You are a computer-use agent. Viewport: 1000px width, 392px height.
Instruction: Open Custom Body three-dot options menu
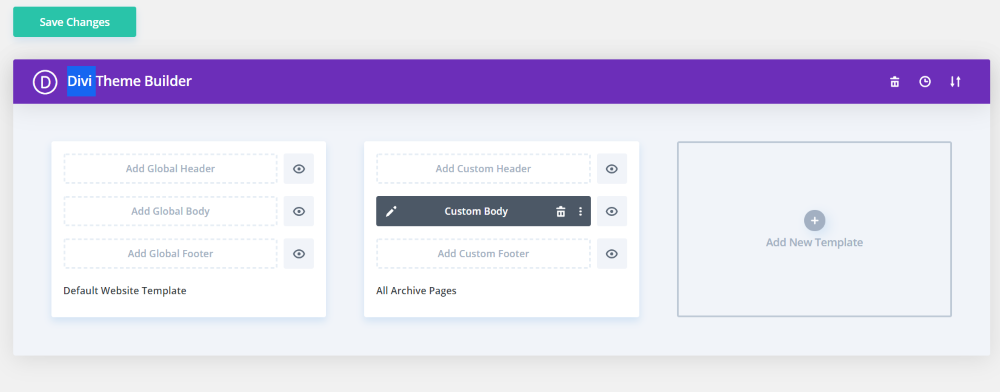pos(580,211)
